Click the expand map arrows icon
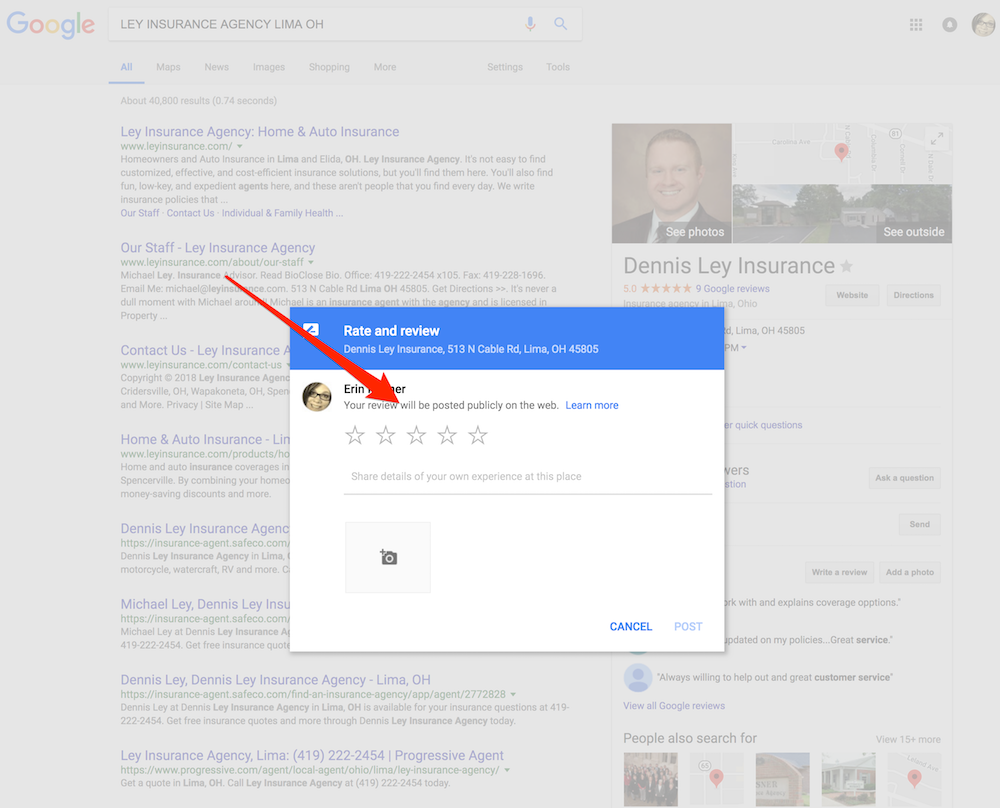The image size is (1000, 808). click(x=936, y=138)
